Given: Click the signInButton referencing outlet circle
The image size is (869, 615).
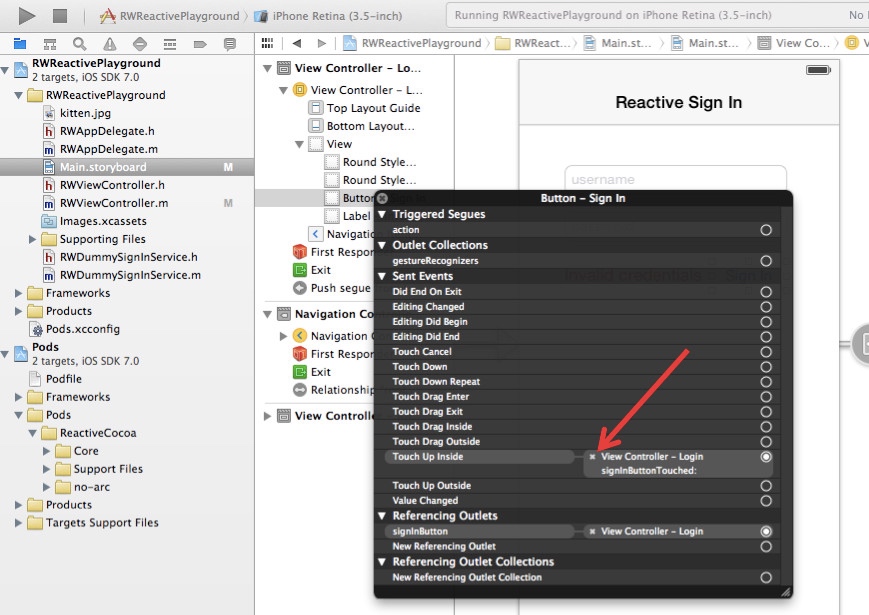Looking at the screenshot, I should (766, 531).
